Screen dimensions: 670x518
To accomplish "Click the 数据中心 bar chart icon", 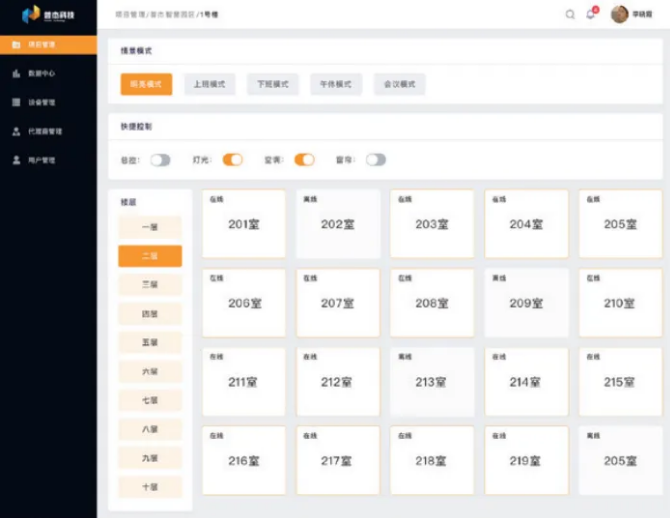I will [x=16, y=74].
